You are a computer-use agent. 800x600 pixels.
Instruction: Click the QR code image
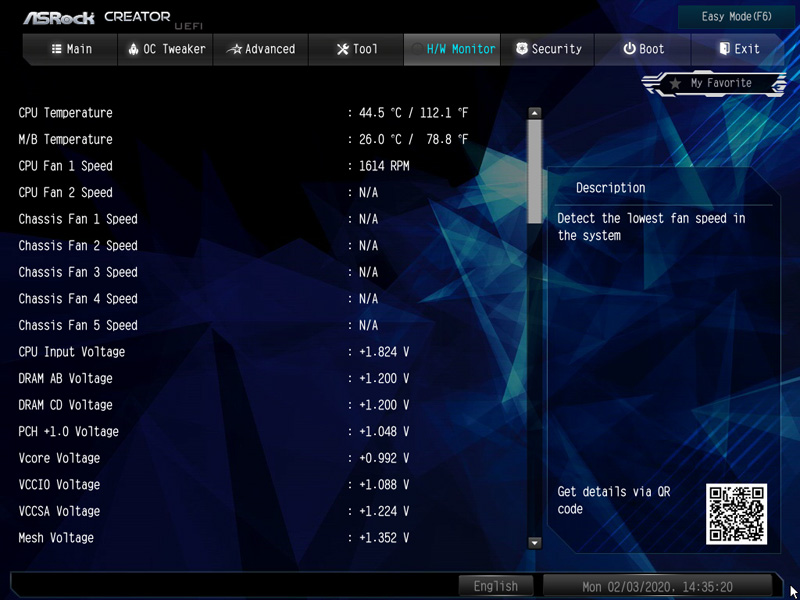(736, 514)
